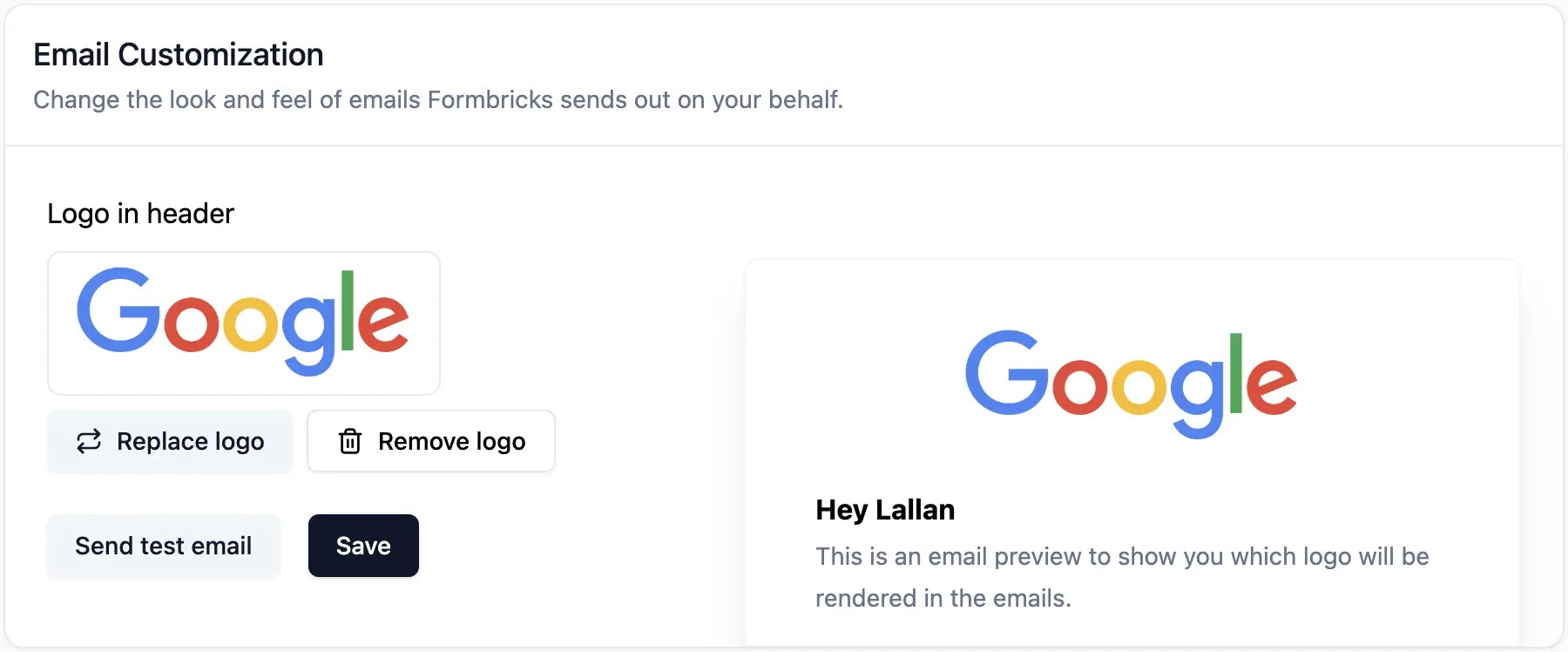Select the uploaded Google logo thumbnail
The width and height of the screenshot is (1568, 652).
click(x=244, y=323)
